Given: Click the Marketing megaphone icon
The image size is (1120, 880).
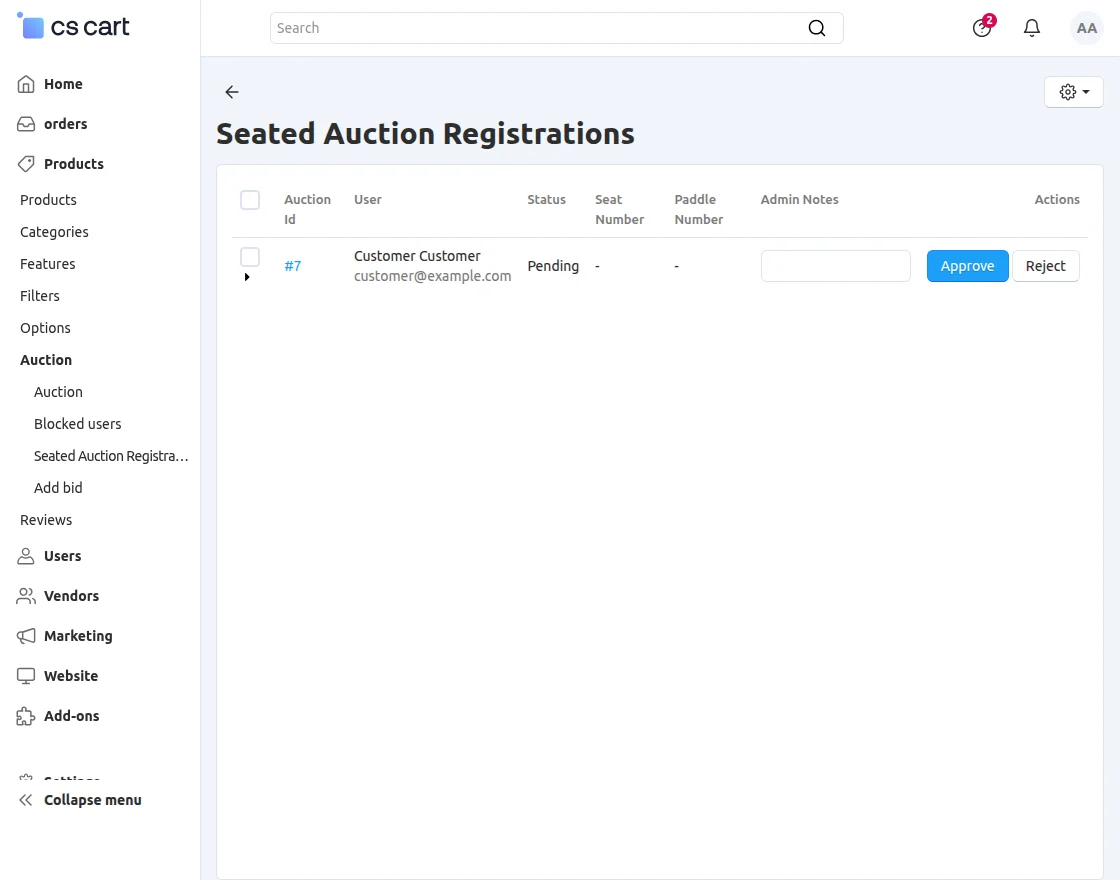Looking at the screenshot, I should pyautogui.click(x=26, y=636).
